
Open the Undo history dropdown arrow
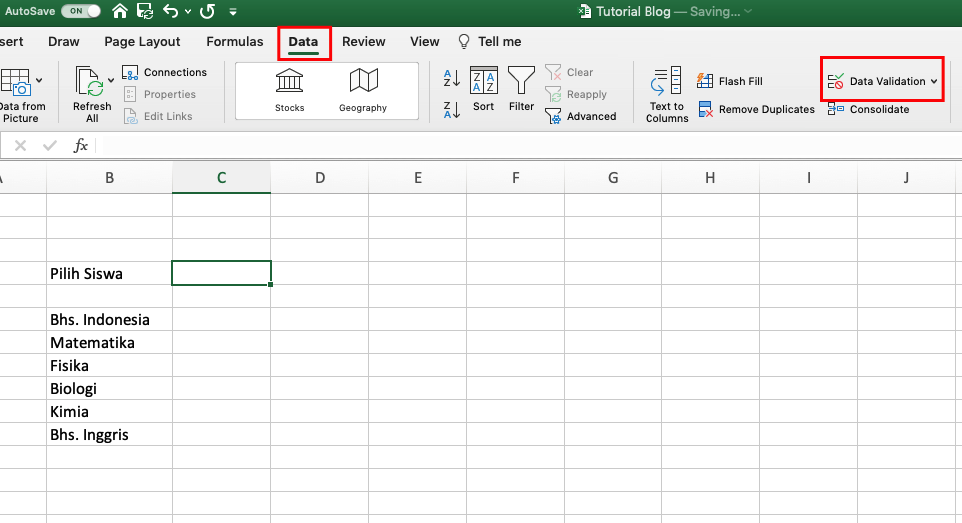click(188, 12)
